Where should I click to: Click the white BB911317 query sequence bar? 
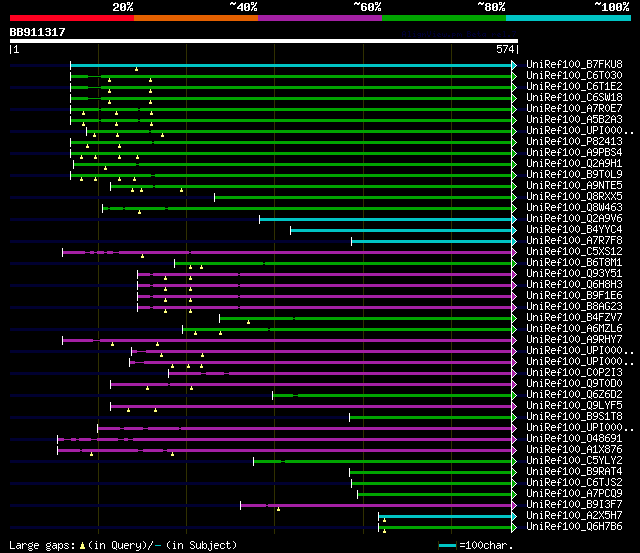(x=264, y=41)
